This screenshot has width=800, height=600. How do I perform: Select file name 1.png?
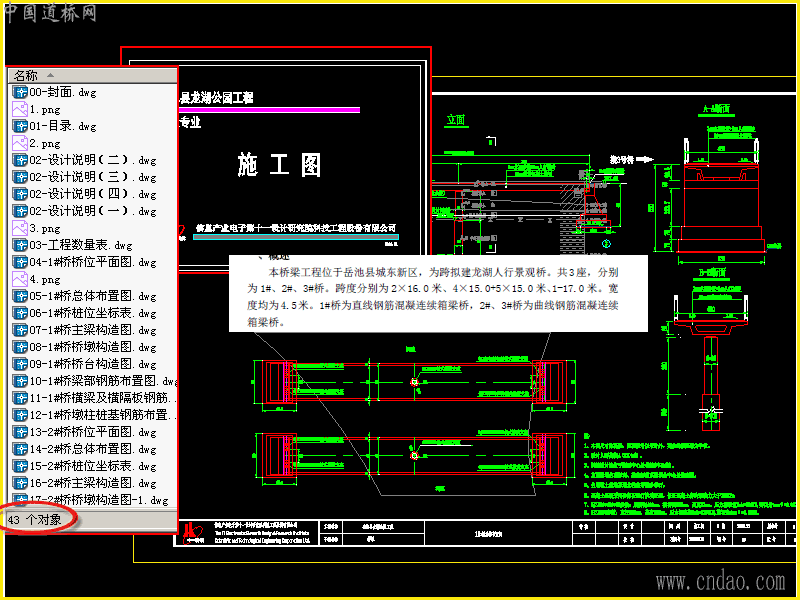click(x=45, y=110)
